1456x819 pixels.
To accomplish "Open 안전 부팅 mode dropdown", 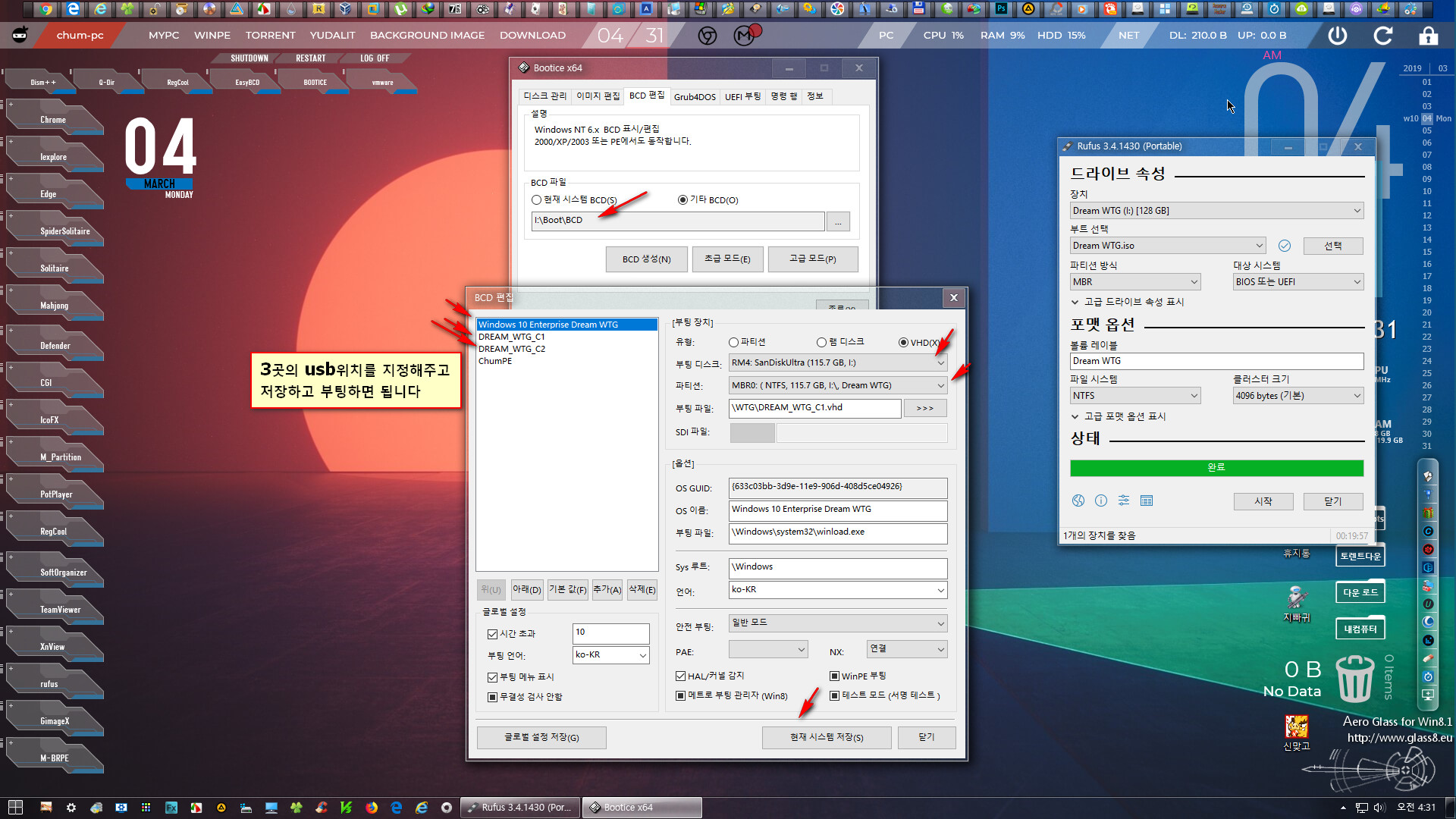I will pyautogui.click(x=838, y=623).
